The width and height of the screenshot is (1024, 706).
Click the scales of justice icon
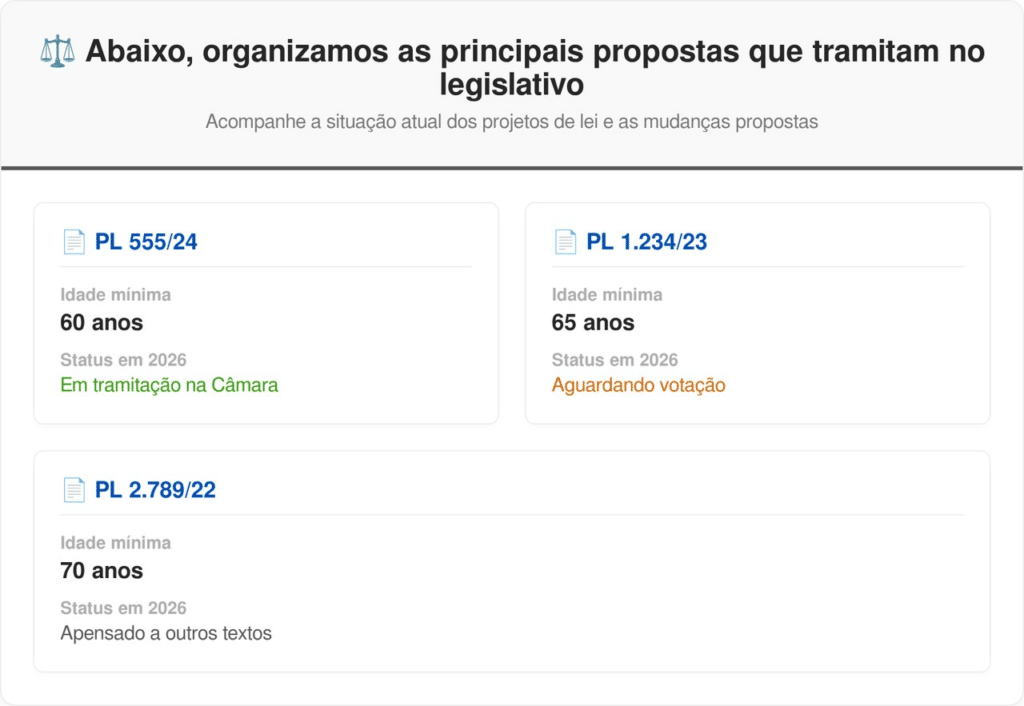coord(58,51)
